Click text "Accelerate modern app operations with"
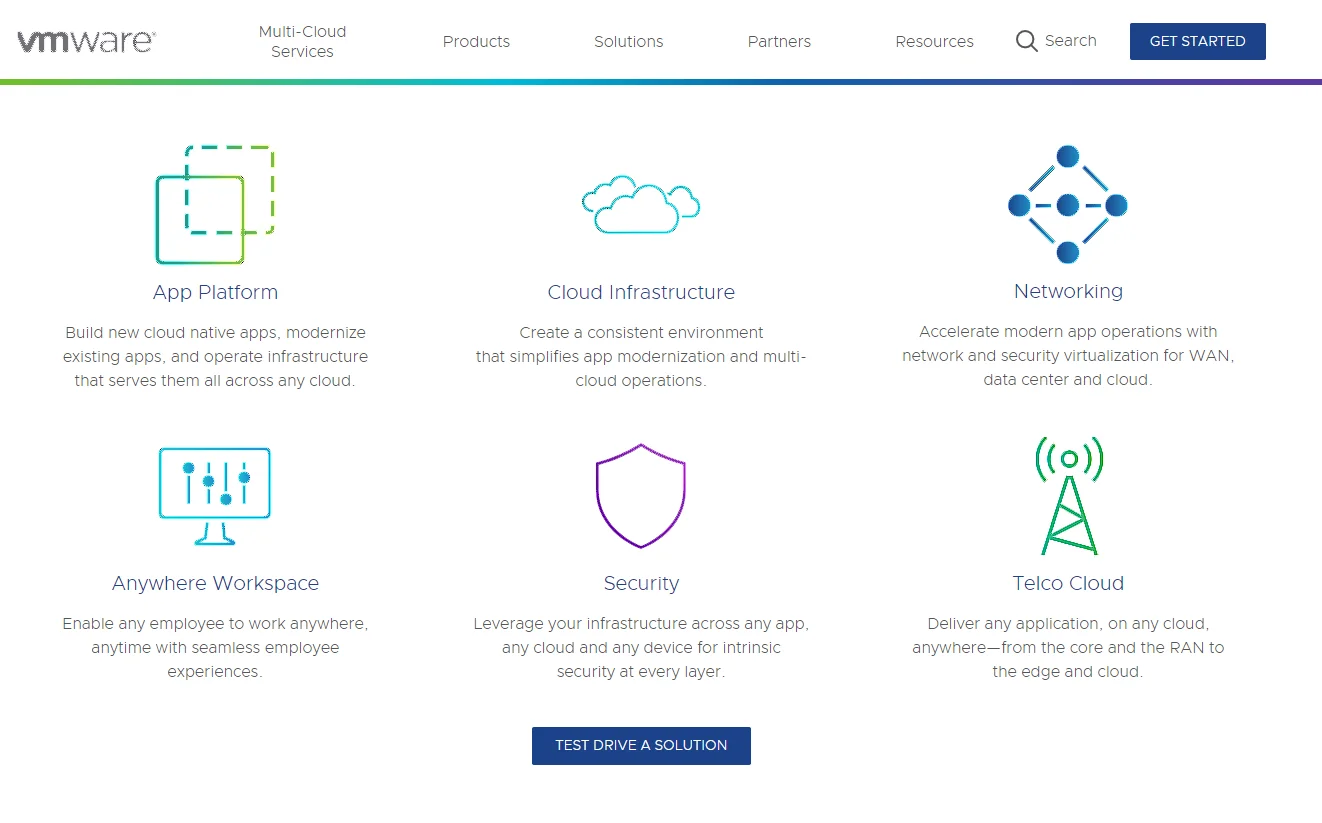Viewport: 1322px width, 823px height. click(1068, 331)
